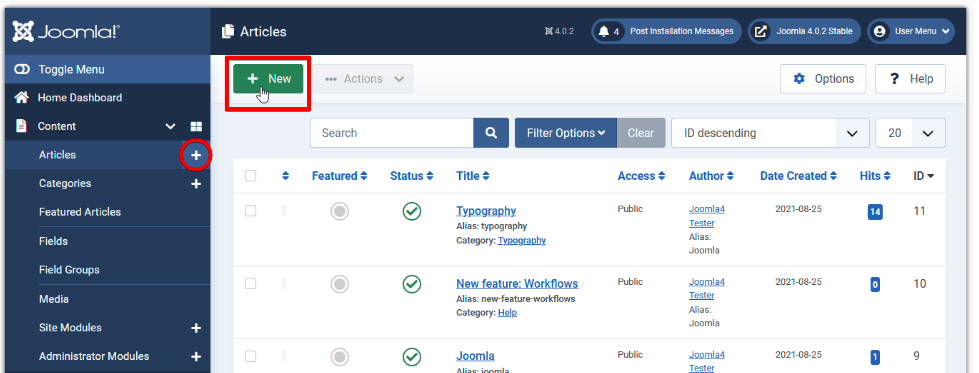The image size is (979, 373).
Task: Sort by Featured column
Action: coord(340,176)
